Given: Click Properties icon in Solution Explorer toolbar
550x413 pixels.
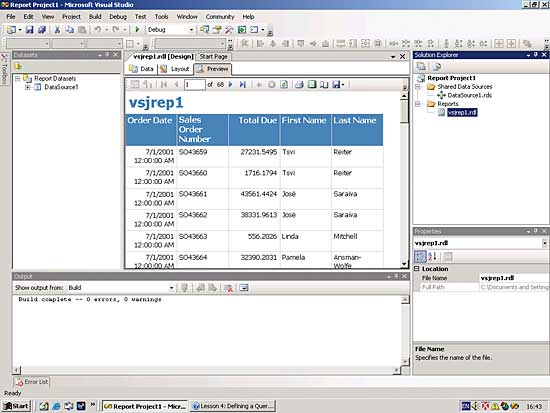Looking at the screenshot, I should 421,66.
